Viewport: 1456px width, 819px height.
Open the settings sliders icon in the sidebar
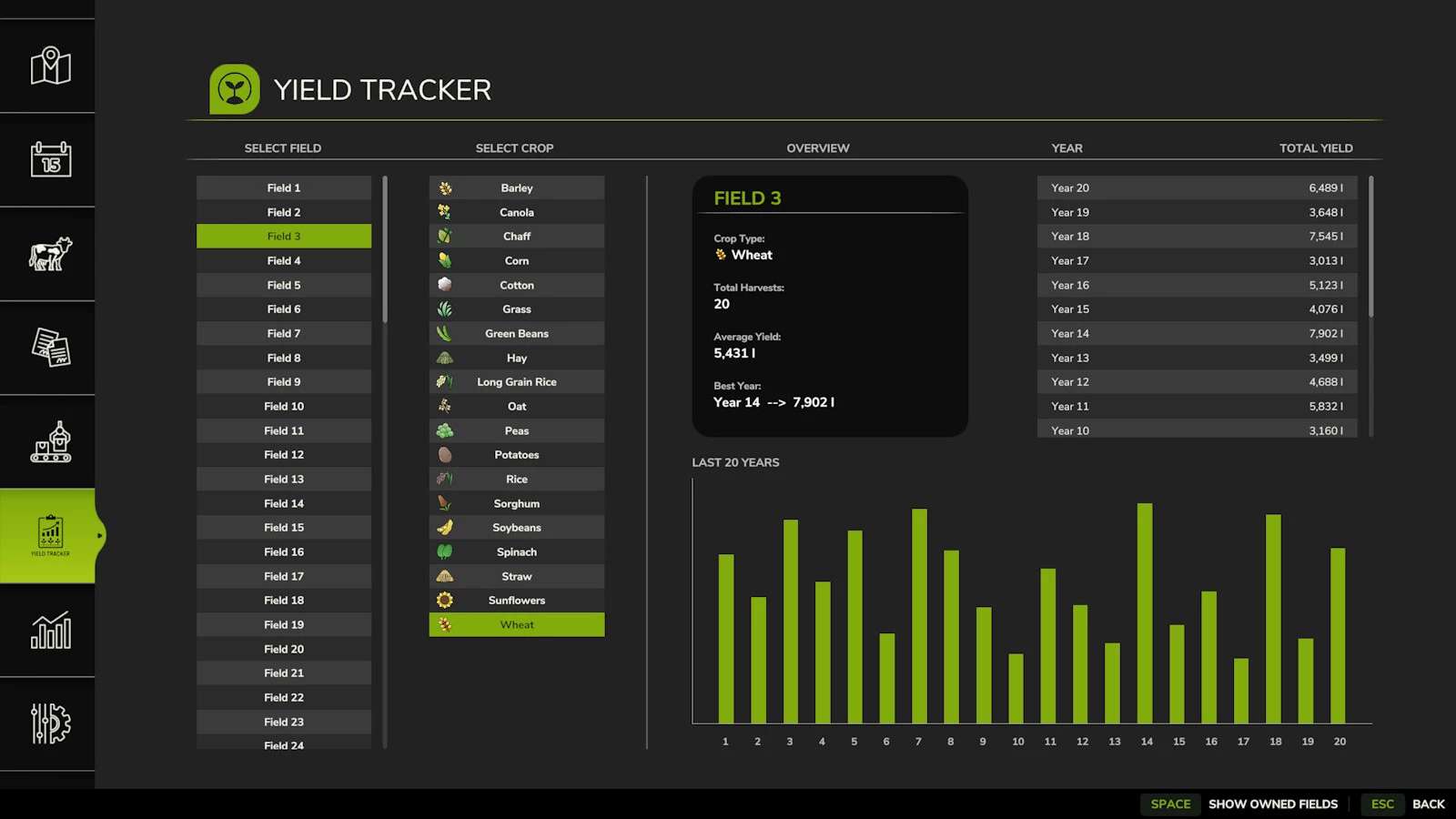click(x=48, y=725)
